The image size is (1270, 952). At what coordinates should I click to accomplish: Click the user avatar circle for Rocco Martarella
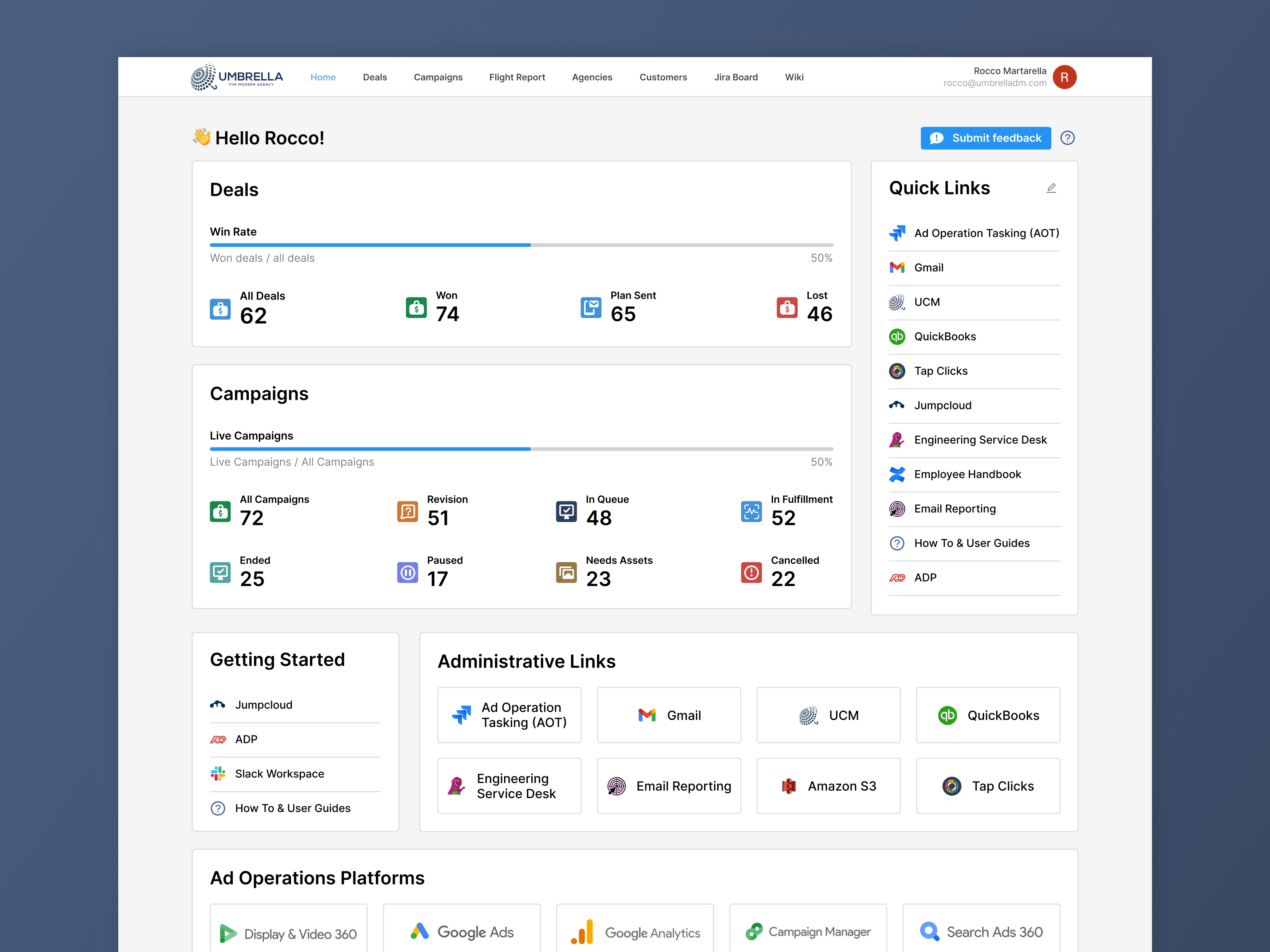1065,77
